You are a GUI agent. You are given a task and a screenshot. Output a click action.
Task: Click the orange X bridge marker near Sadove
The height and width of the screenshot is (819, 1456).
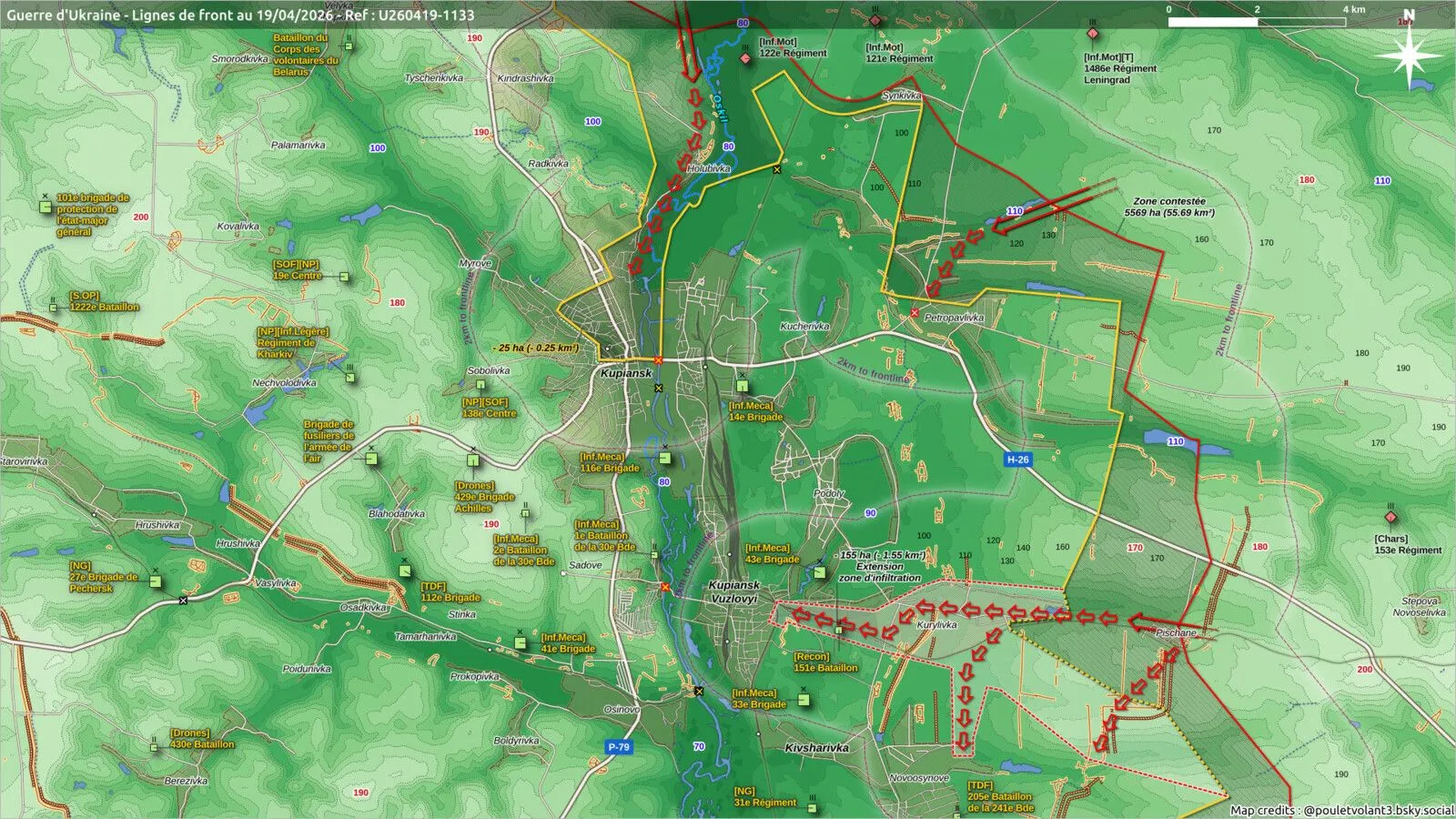tap(665, 587)
